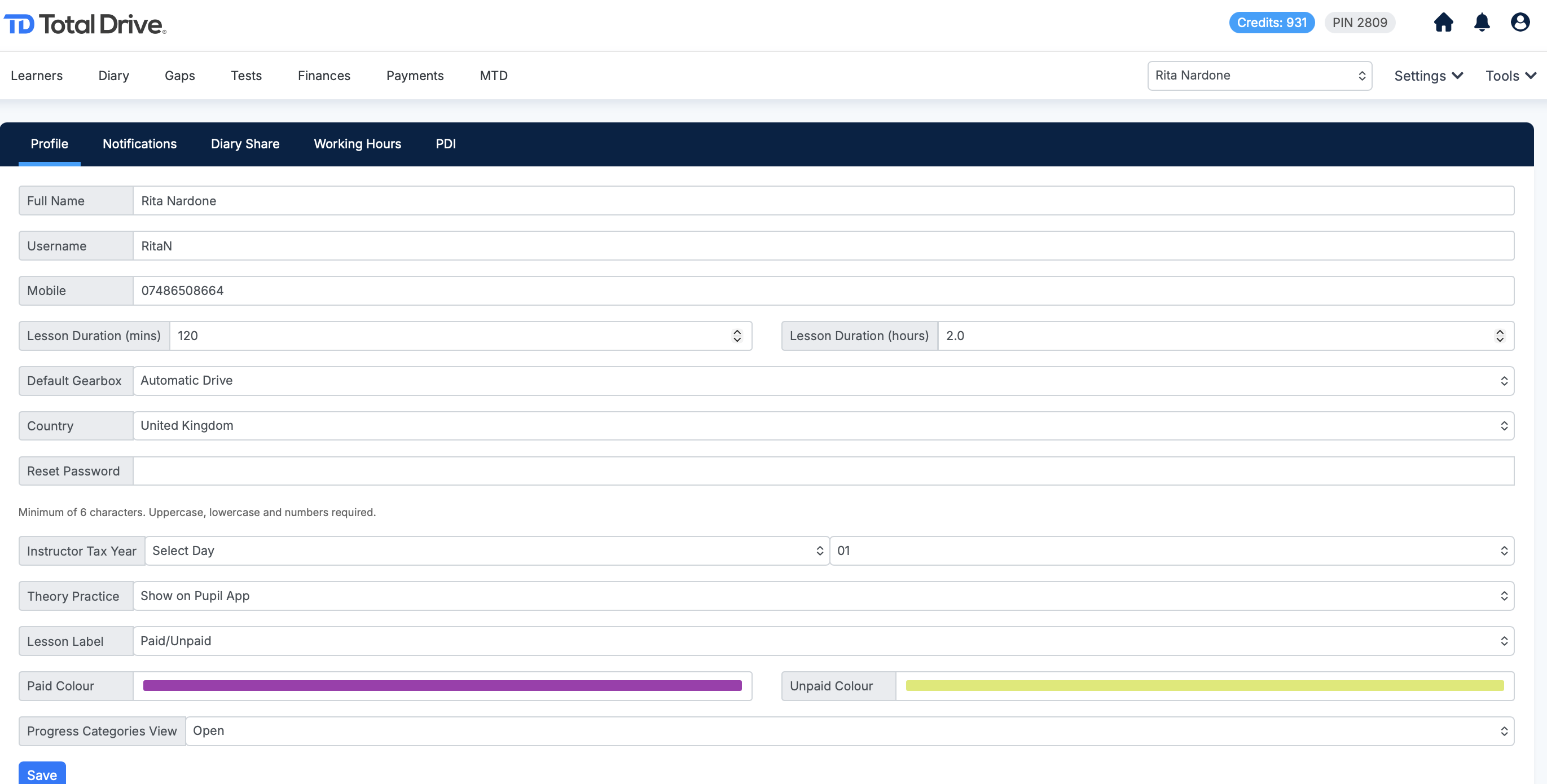1547x784 pixels.
Task: Open the Learners page link
Action: [37, 76]
